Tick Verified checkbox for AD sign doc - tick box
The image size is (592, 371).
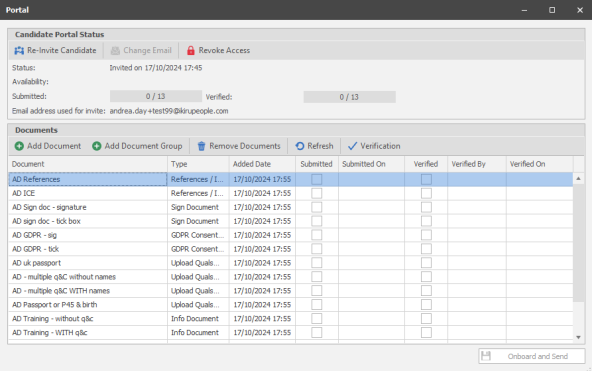(426, 221)
